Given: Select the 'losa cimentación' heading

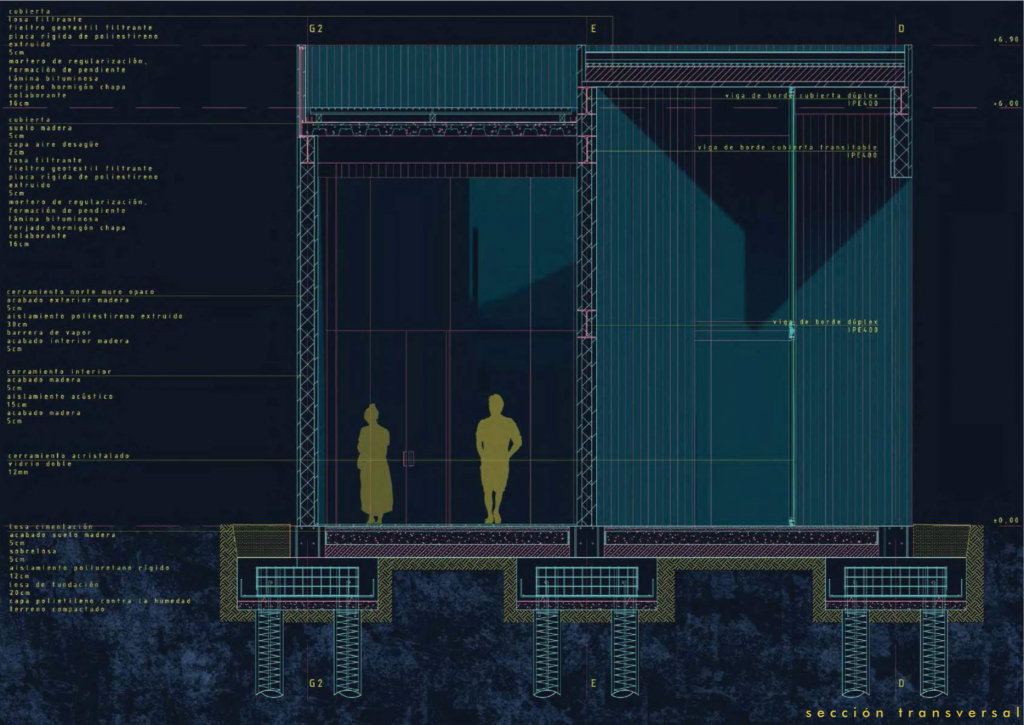Looking at the screenshot, I should click(x=50, y=526).
